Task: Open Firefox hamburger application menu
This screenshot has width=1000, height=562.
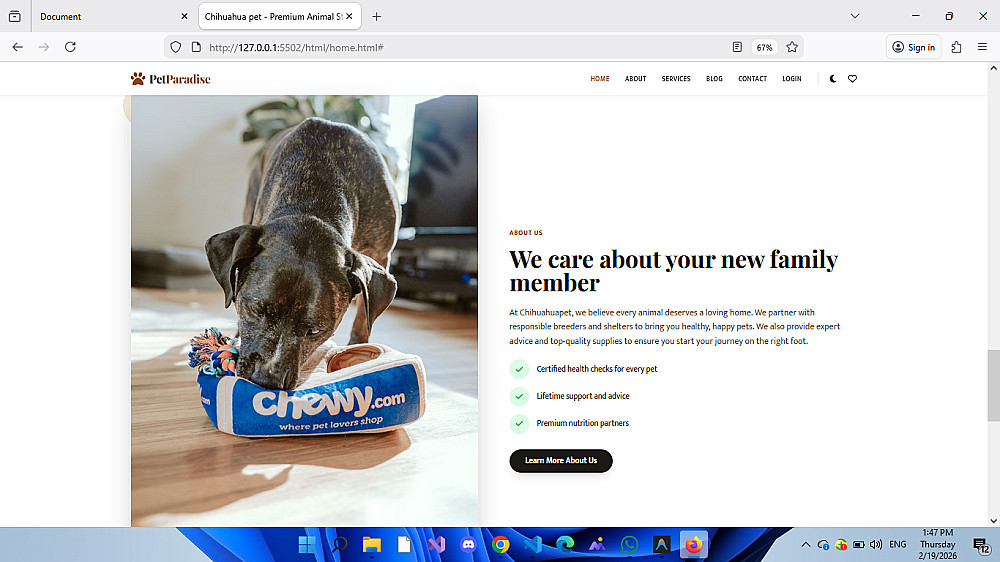Action: (982, 47)
